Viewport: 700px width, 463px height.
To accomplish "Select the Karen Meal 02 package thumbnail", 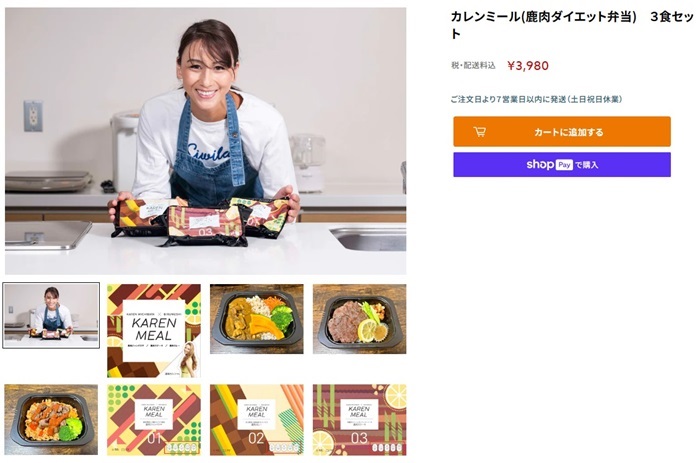I will [x=257, y=420].
